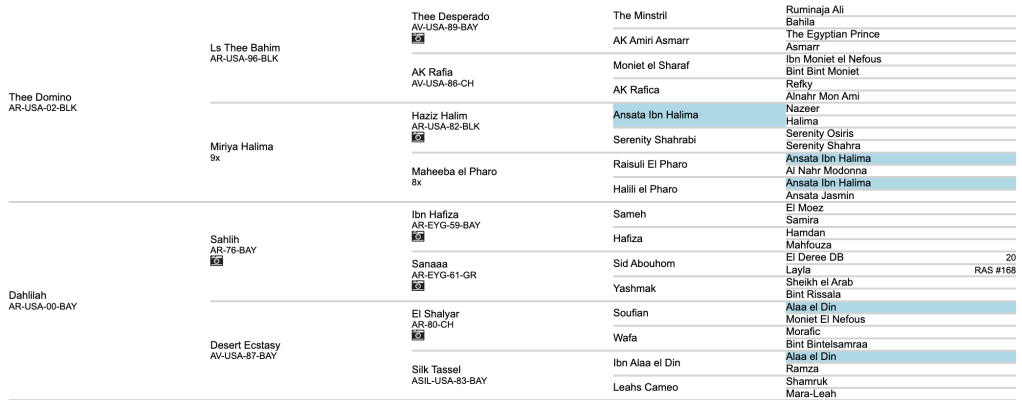This screenshot has width=1022, height=403.
Task: Open Ibn Hafiza's camera icon
Action: click(x=418, y=236)
